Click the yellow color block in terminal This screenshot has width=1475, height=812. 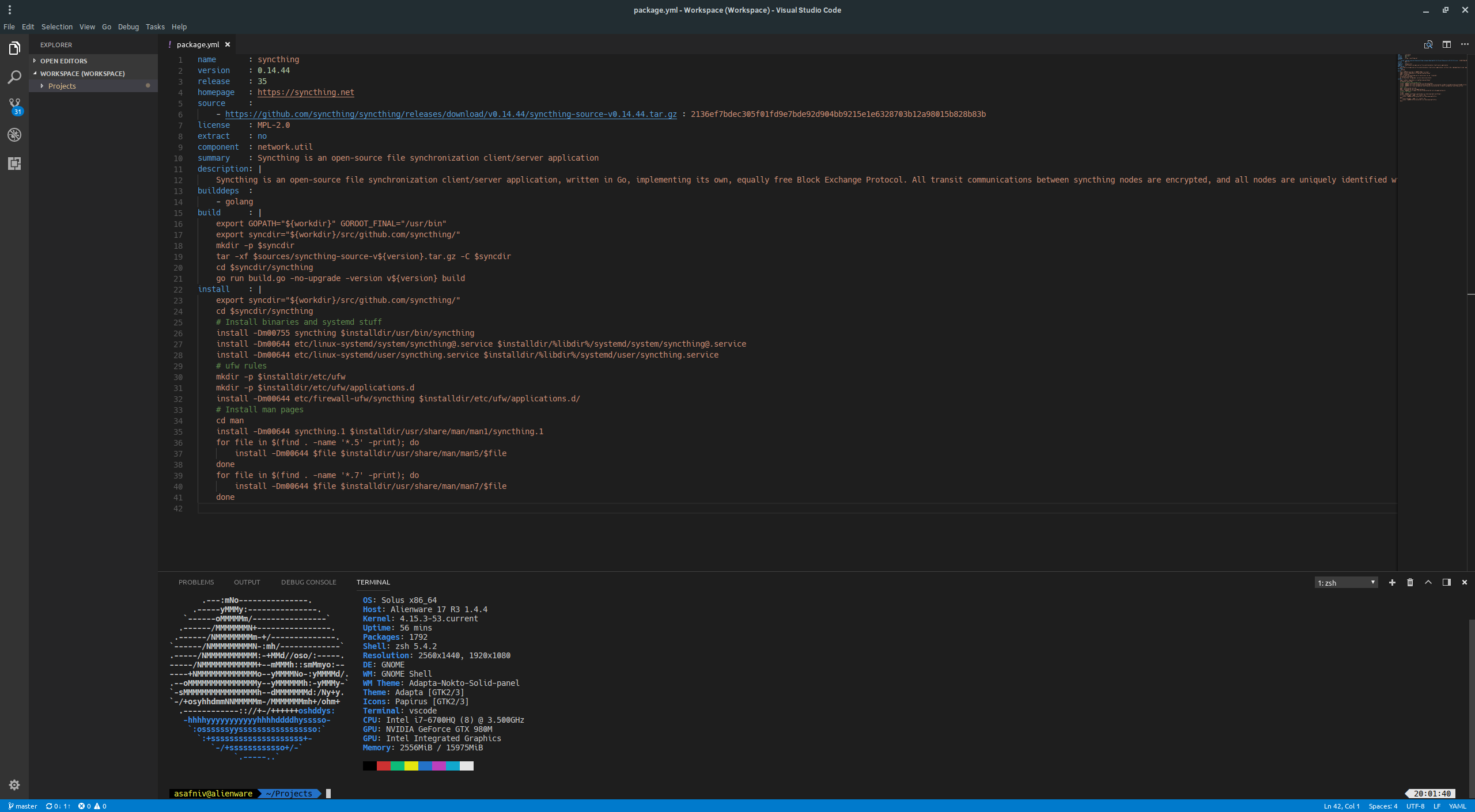(411, 766)
